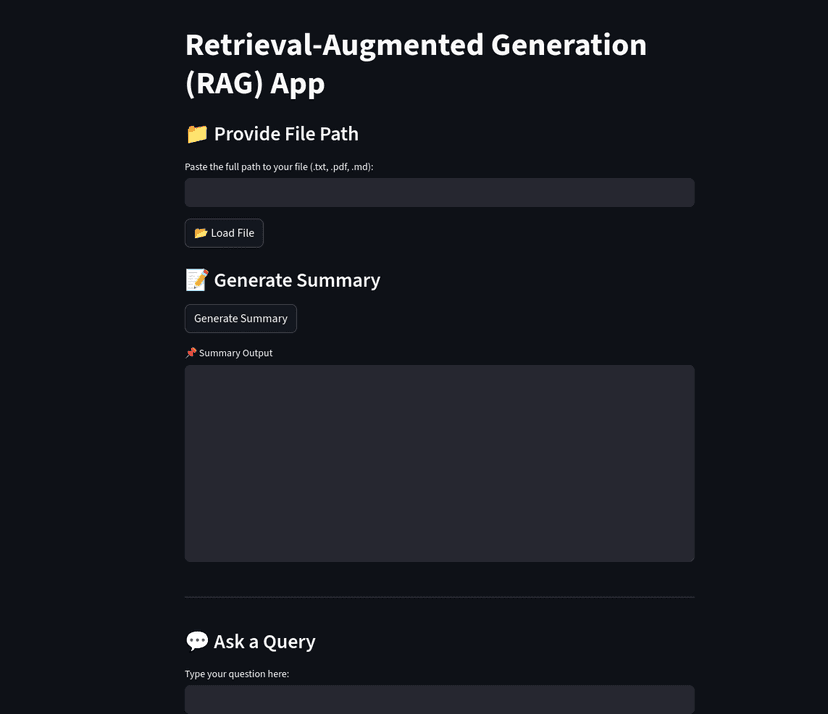Click the Provide File Path heading
This screenshot has width=828, height=714.
271,133
